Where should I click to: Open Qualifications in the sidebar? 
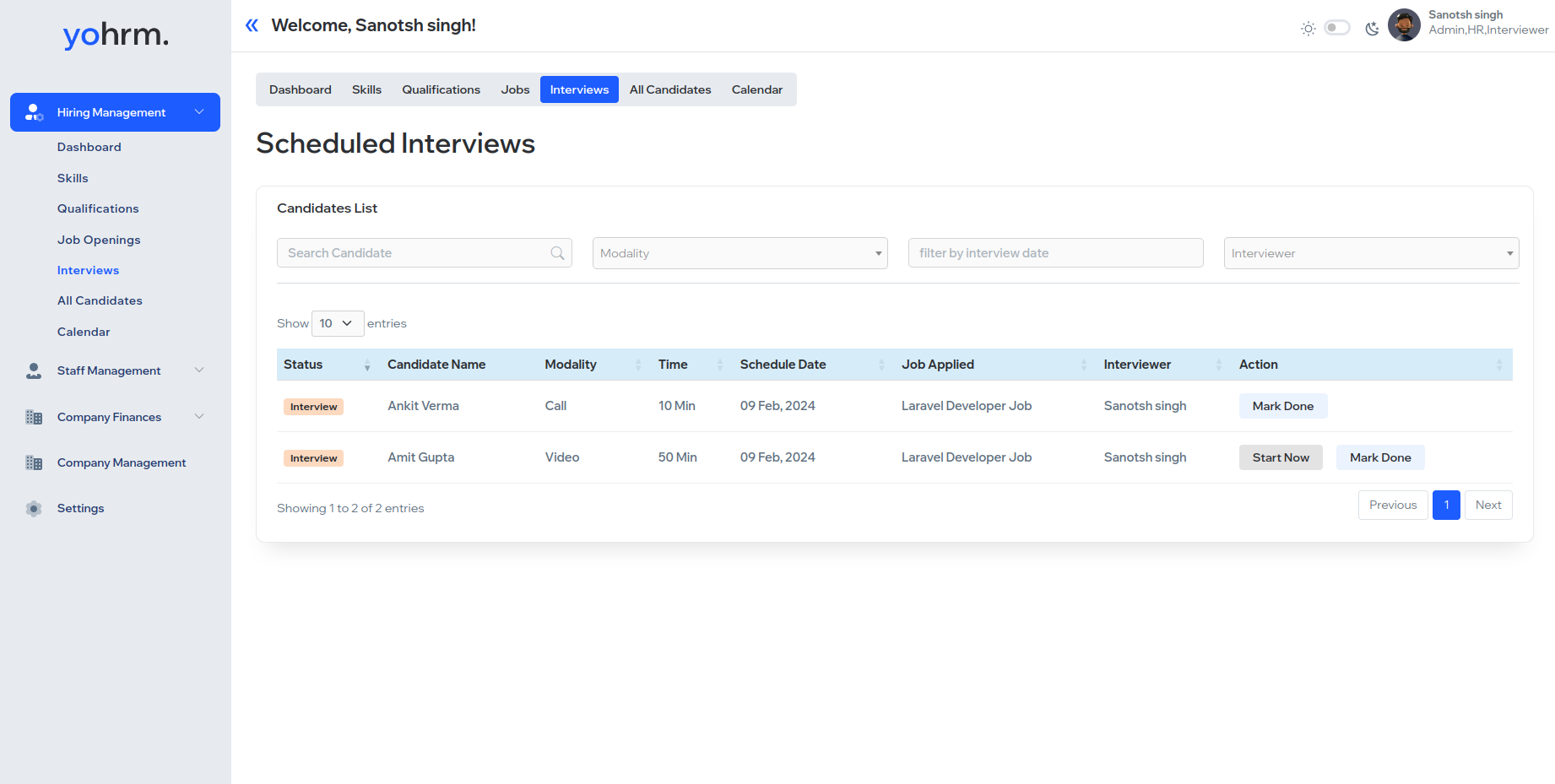[98, 208]
